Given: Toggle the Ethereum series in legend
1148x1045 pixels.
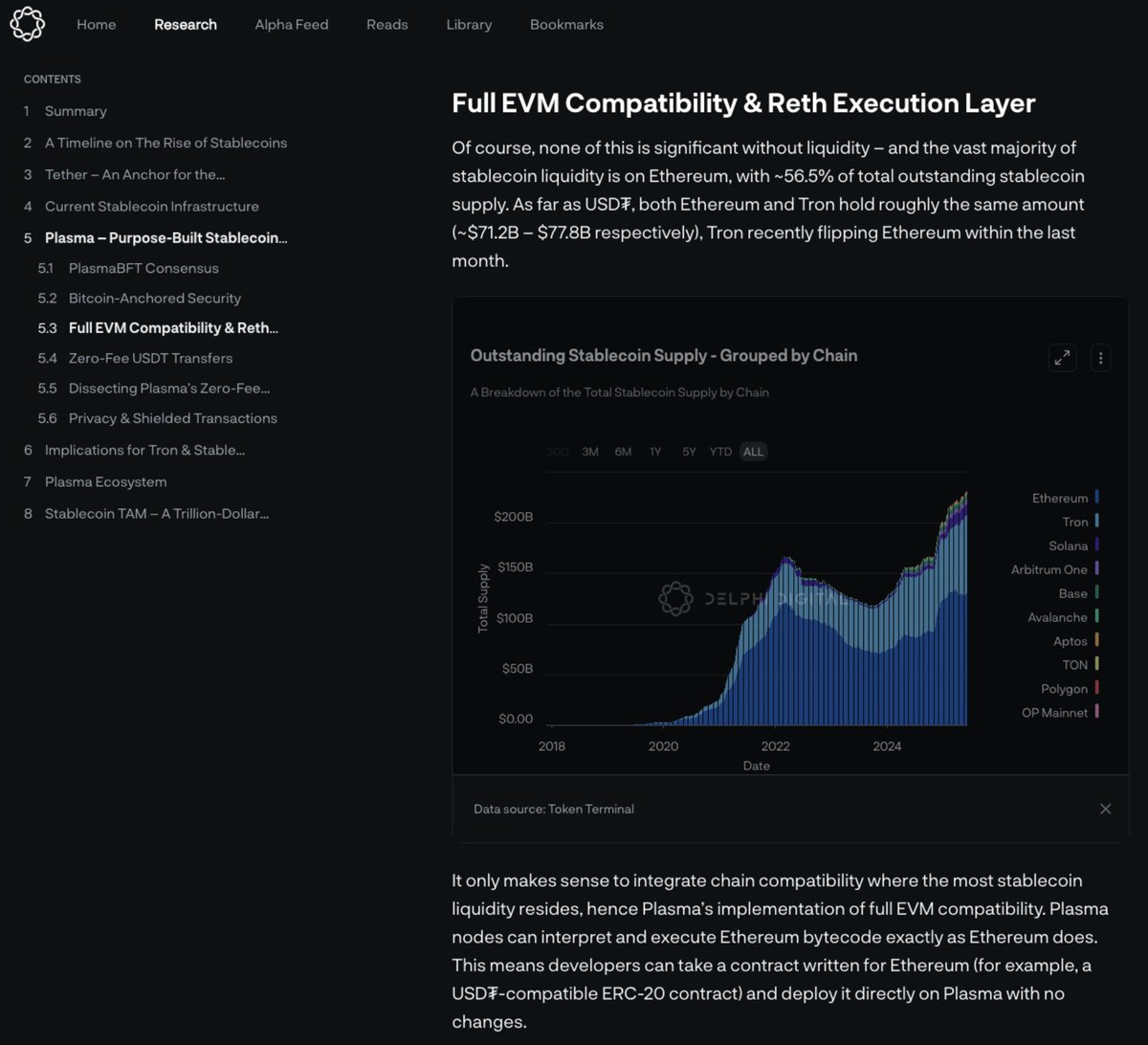Looking at the screenshot, I should click(x=1065, y=498).
